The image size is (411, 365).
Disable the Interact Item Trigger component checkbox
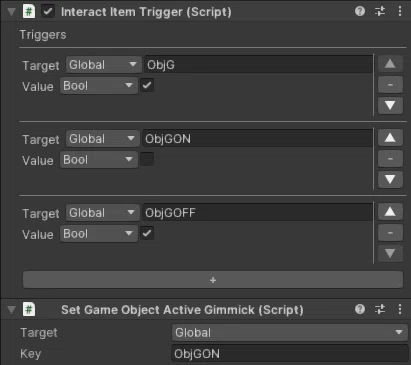(x=48, y=12)
